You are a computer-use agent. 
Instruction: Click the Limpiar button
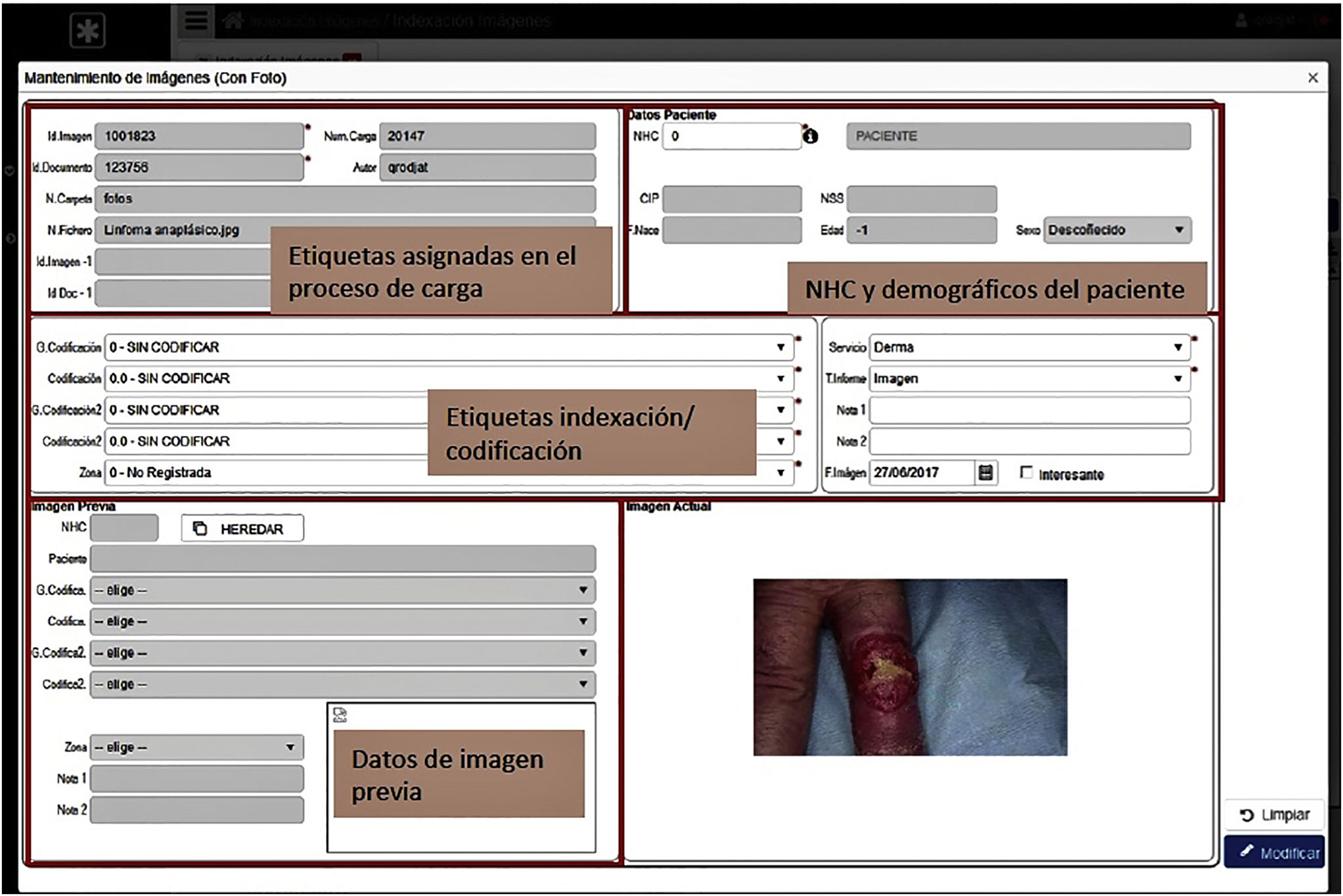click(x=1274, y=815)
